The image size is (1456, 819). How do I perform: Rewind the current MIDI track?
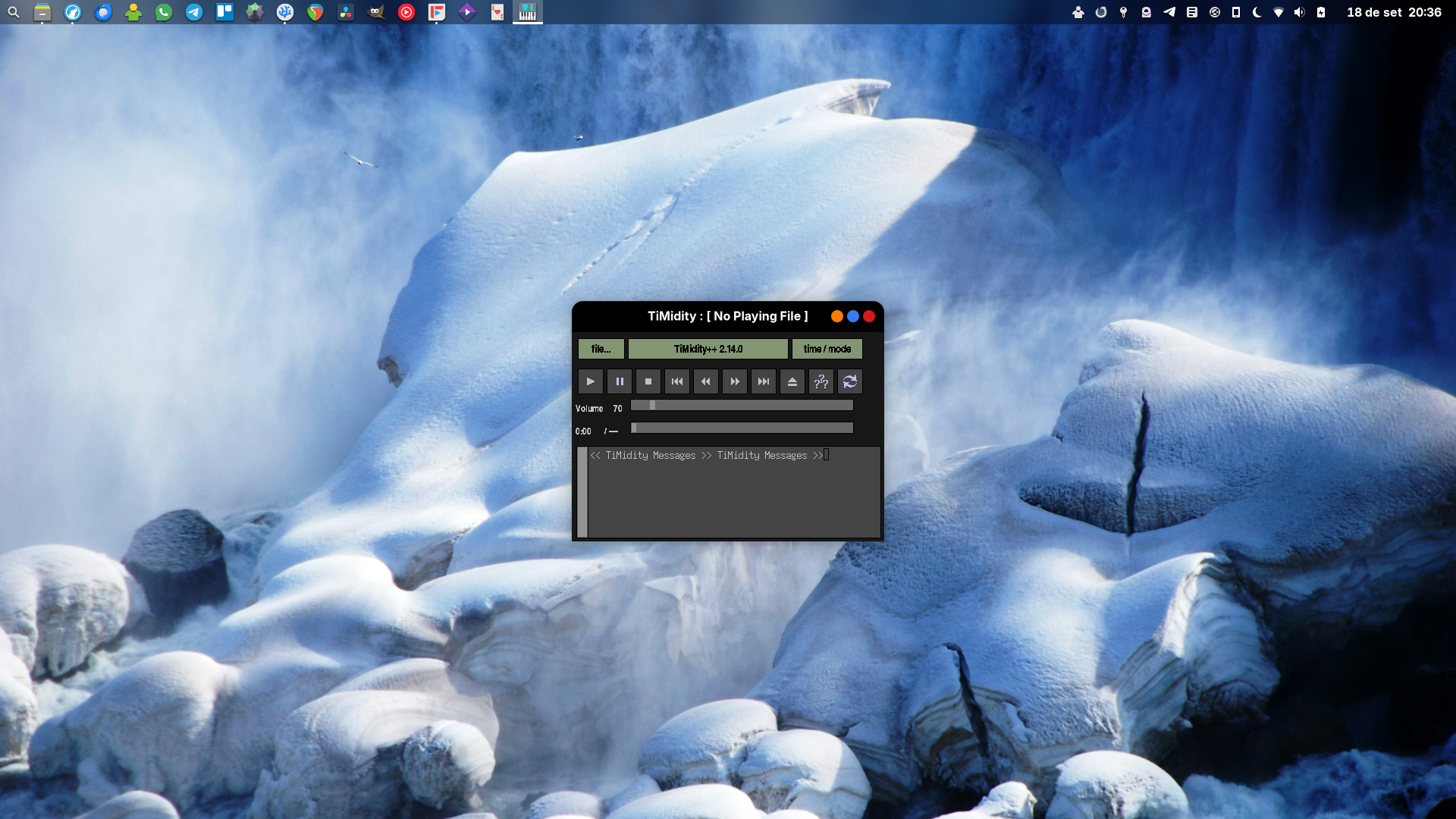(x=705, y=381)
